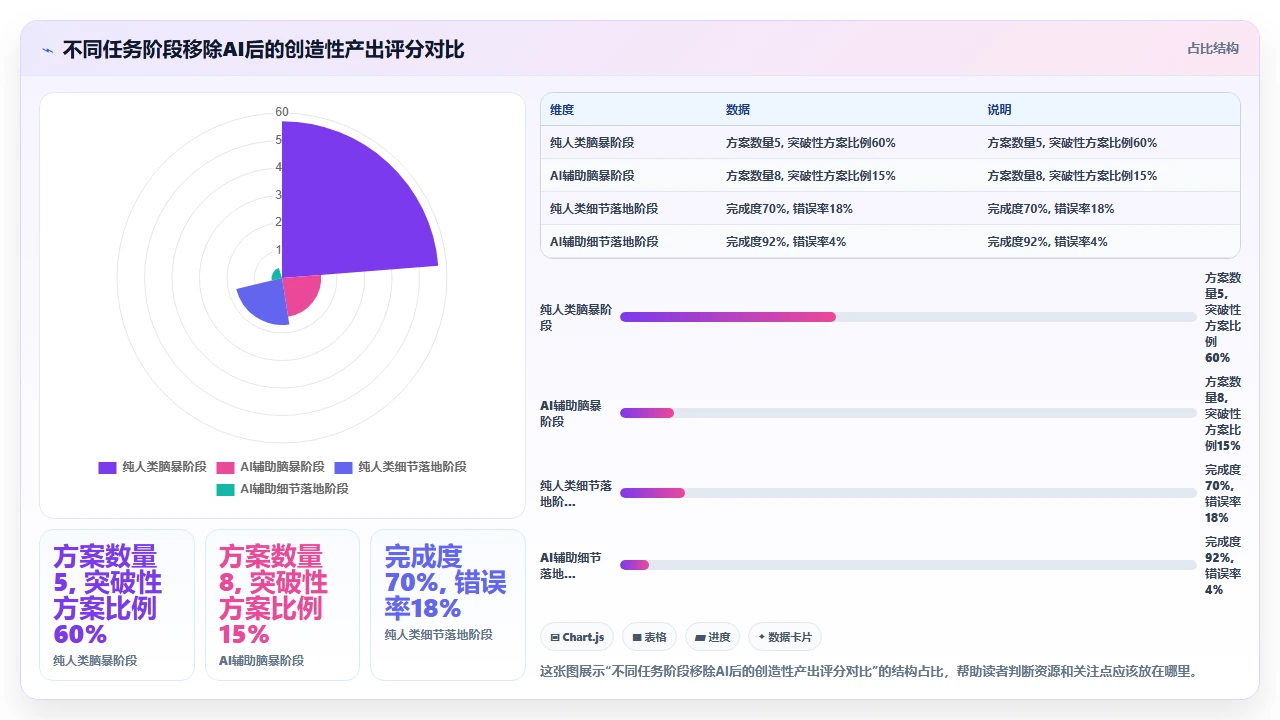Toggle the AI辅助脑暴阶段 legend entry
1280x720 pixels.
(x=271, y=467)
